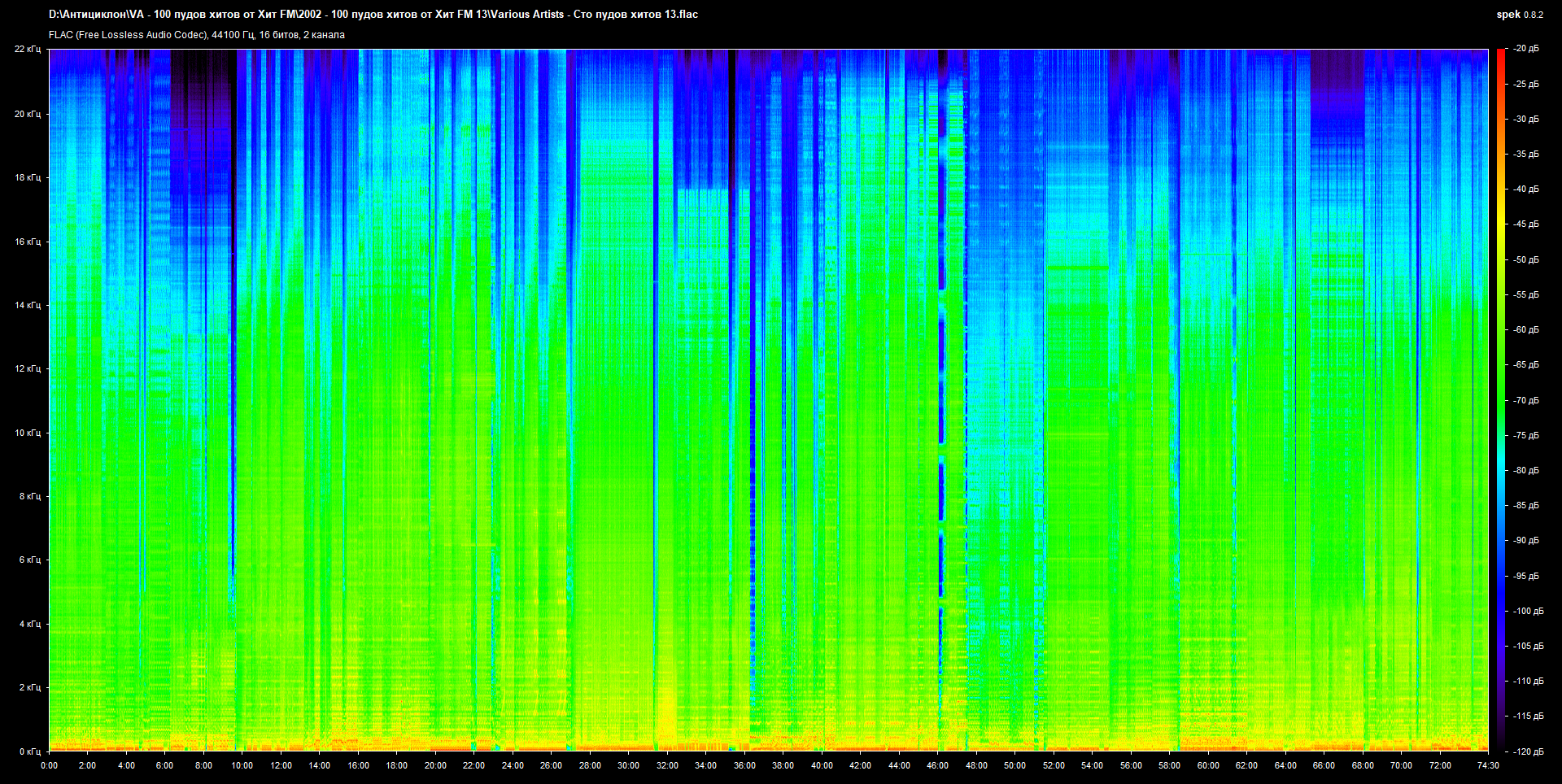The image size is (1562, 784).
Task: Click the 10 кГц frequency axis label
Action: pos(28,433)
